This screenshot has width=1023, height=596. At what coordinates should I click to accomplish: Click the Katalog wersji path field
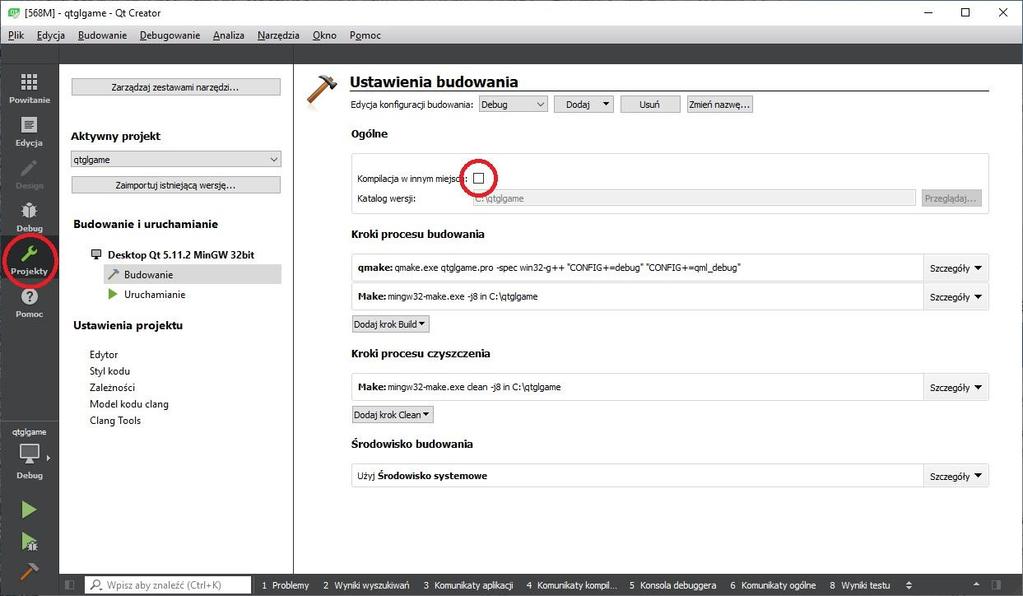(x=694, y=198)
